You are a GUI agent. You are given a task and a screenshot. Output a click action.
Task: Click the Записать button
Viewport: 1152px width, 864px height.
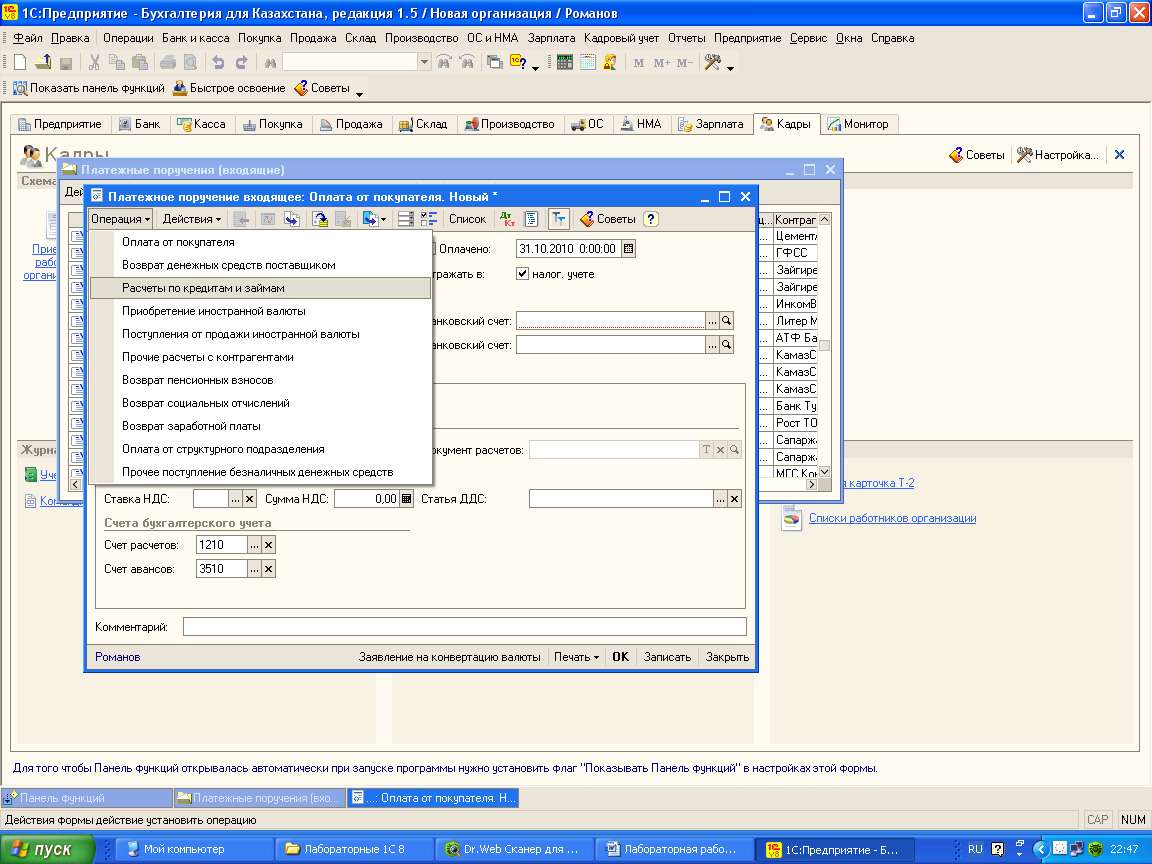[x=667, y=657]
